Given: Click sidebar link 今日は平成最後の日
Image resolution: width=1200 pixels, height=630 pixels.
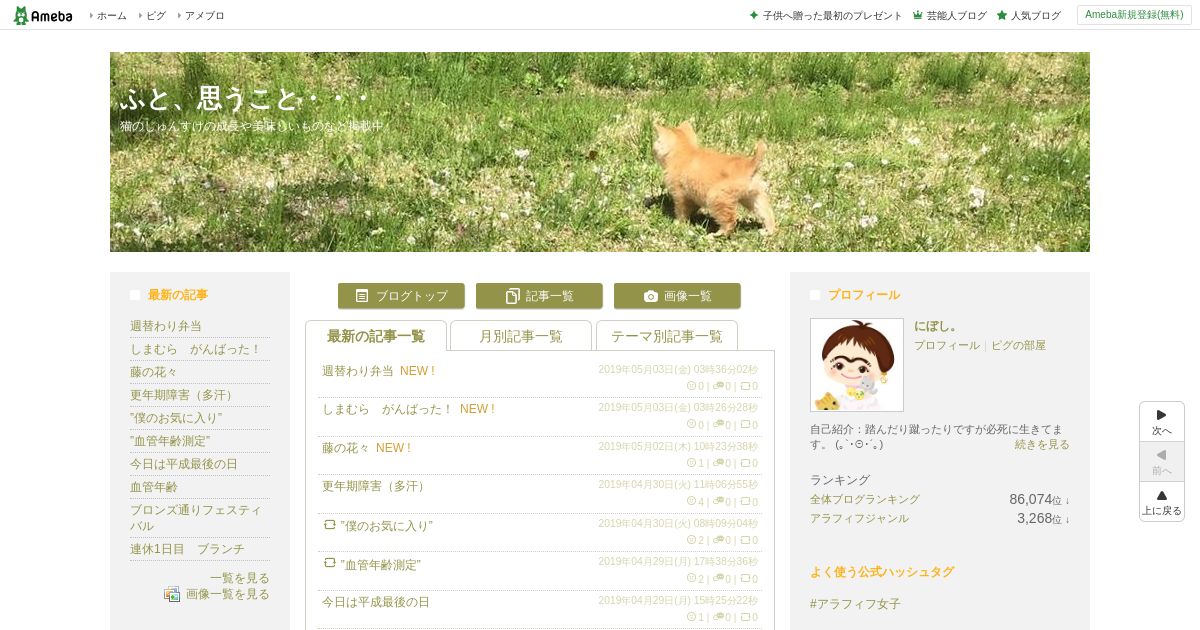Looking at the screenshot, I should [184, 464].
